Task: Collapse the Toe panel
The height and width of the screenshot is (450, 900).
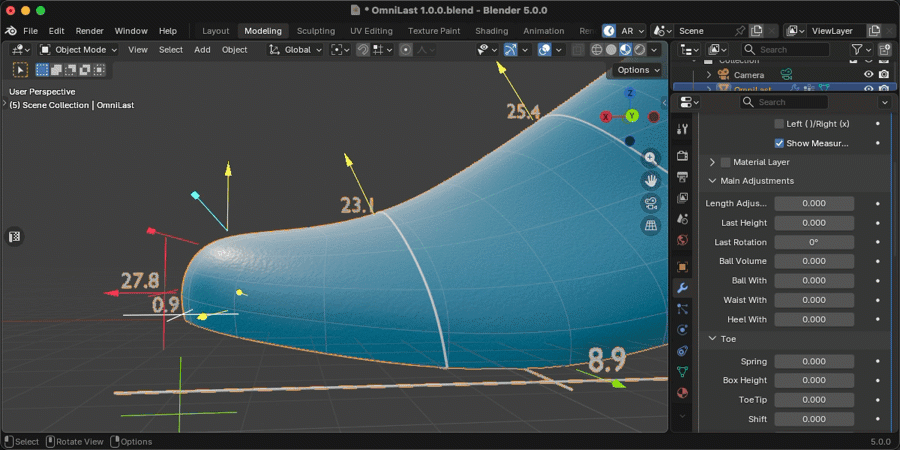Action: click(712, 339)
